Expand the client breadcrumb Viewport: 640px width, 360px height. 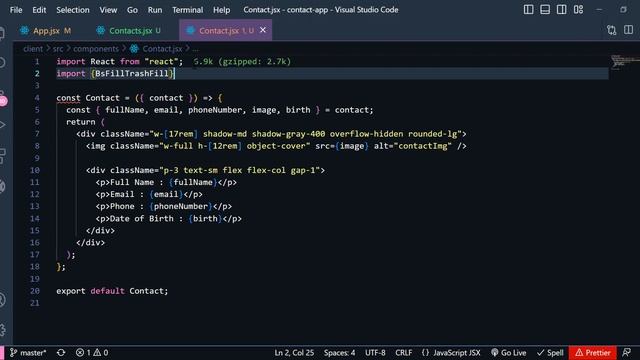[33, 49]
